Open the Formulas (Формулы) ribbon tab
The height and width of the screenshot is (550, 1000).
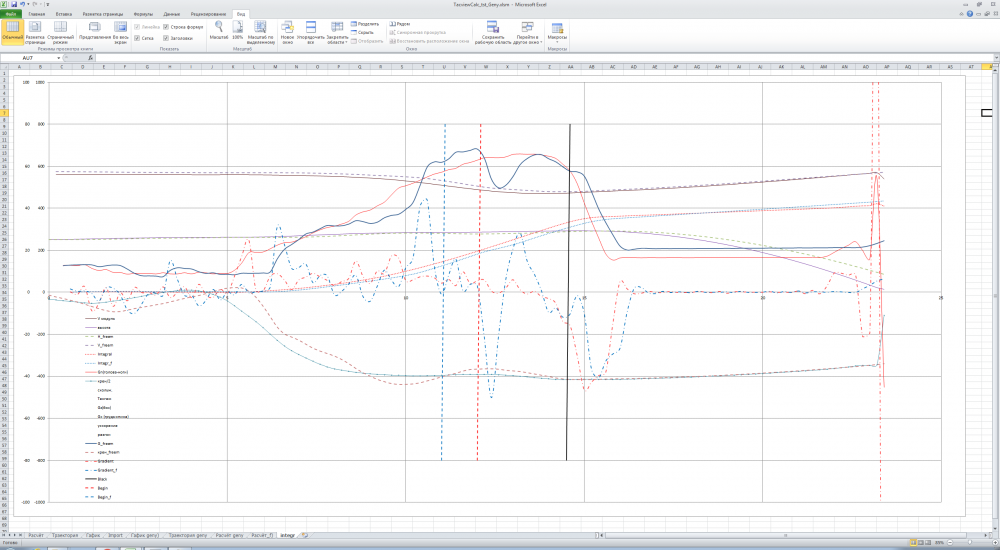click(x=141, y=15)
